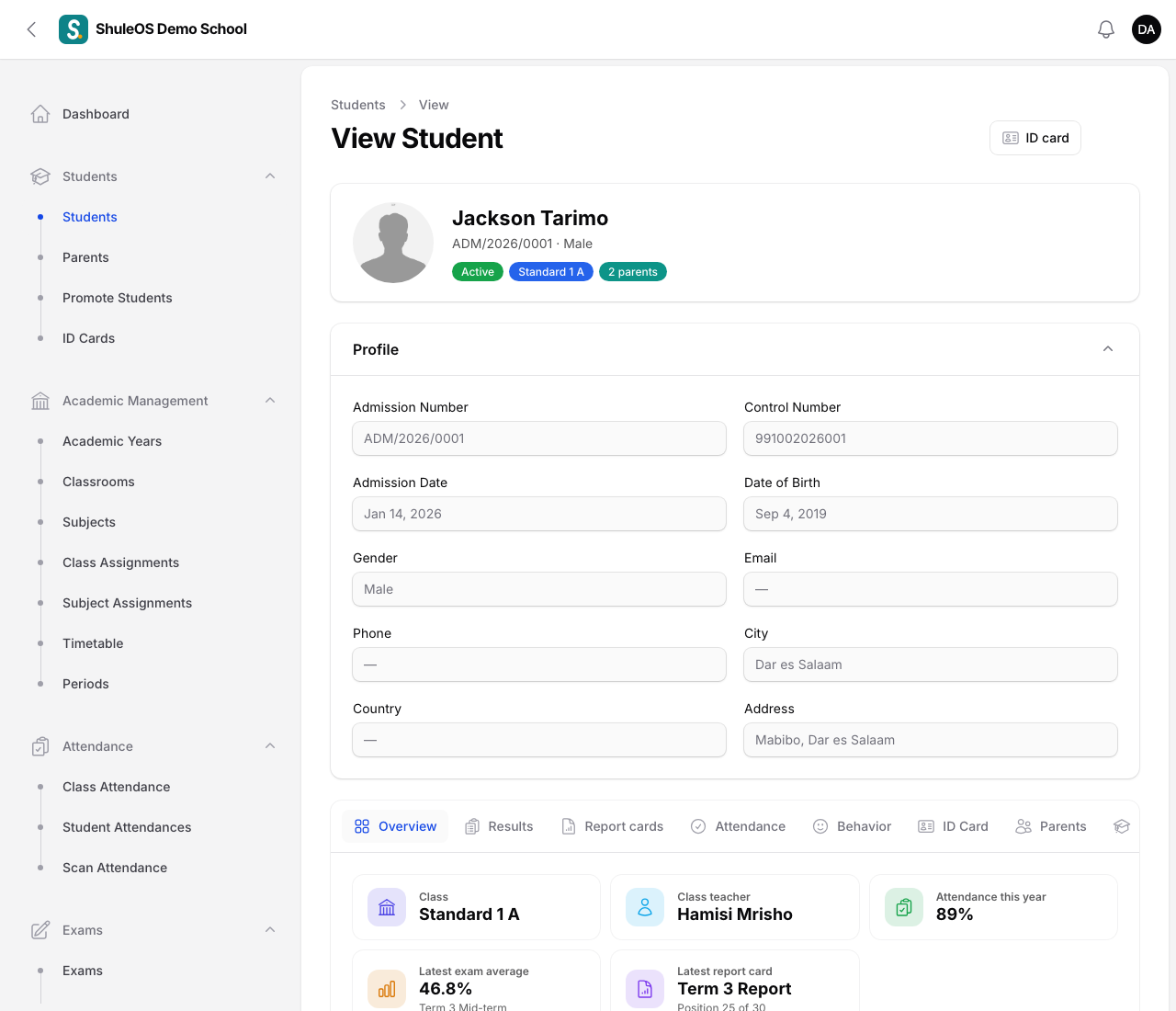This screenshot has width=1176, height=1011.
Task: Select the Report cards tab
Action: pos(612,826)
